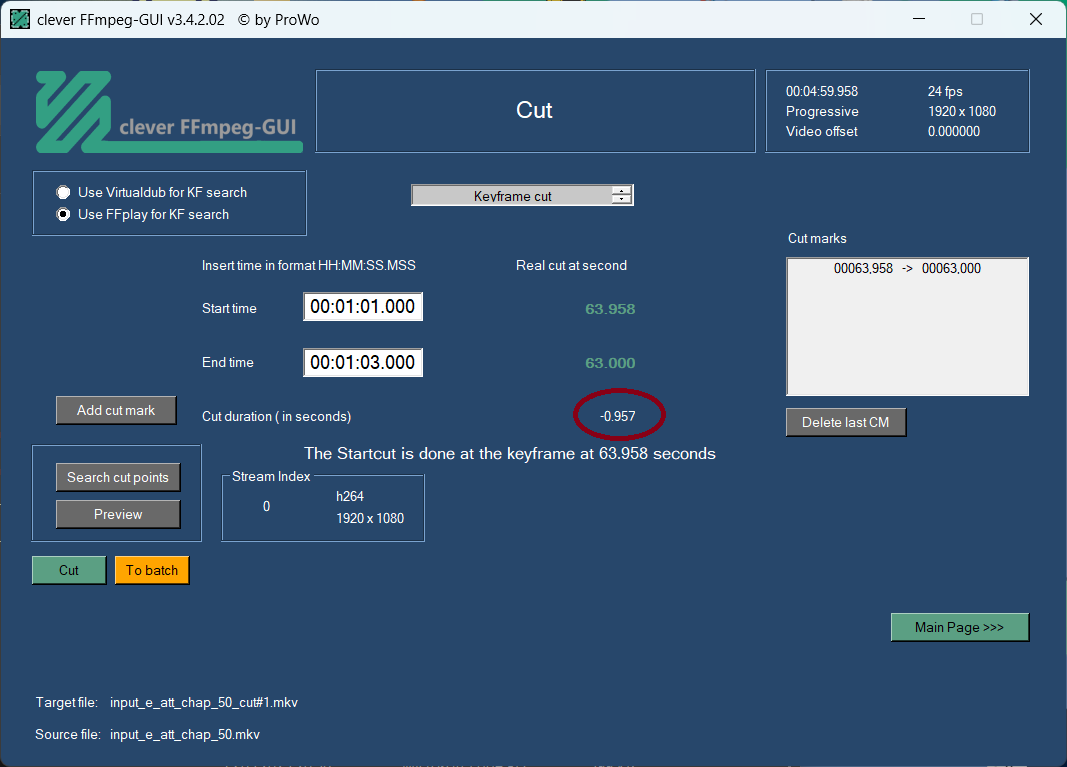Click the real start cut value 63.958

(610, 309)
